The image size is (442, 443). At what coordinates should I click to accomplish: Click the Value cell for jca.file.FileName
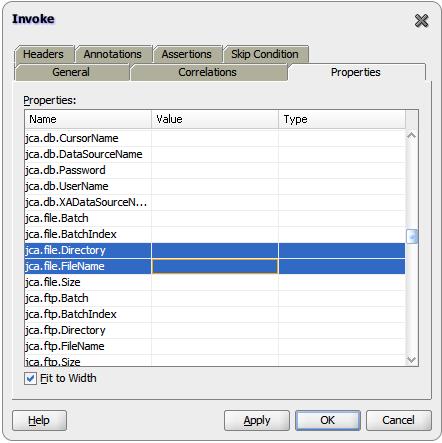215,266
